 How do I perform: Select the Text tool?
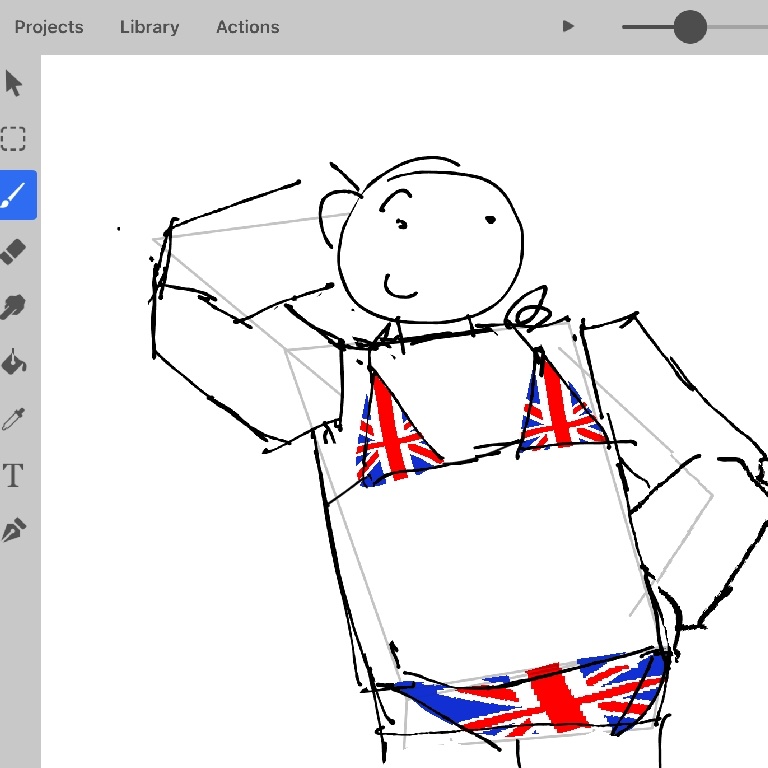[13, 475]
